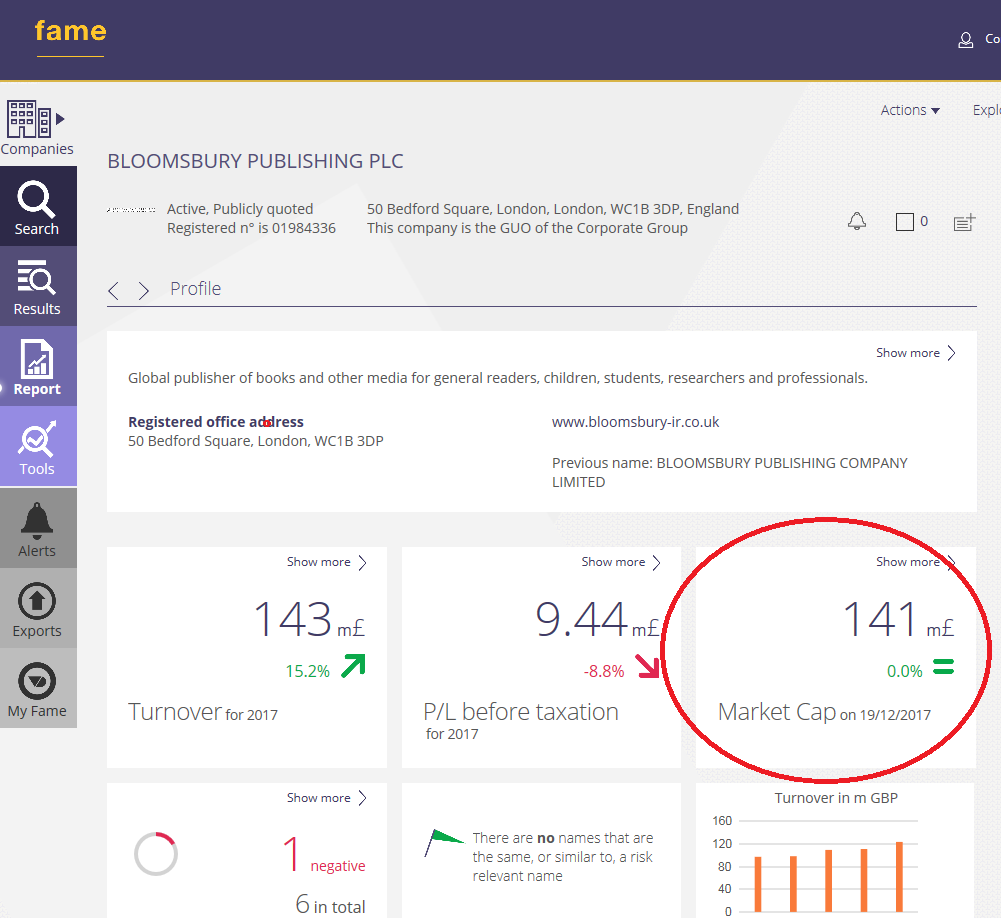Click the add-to-list icon beside checkbox
The width and height of the screenshot is (1001, 918).
[x=964, y=222]
